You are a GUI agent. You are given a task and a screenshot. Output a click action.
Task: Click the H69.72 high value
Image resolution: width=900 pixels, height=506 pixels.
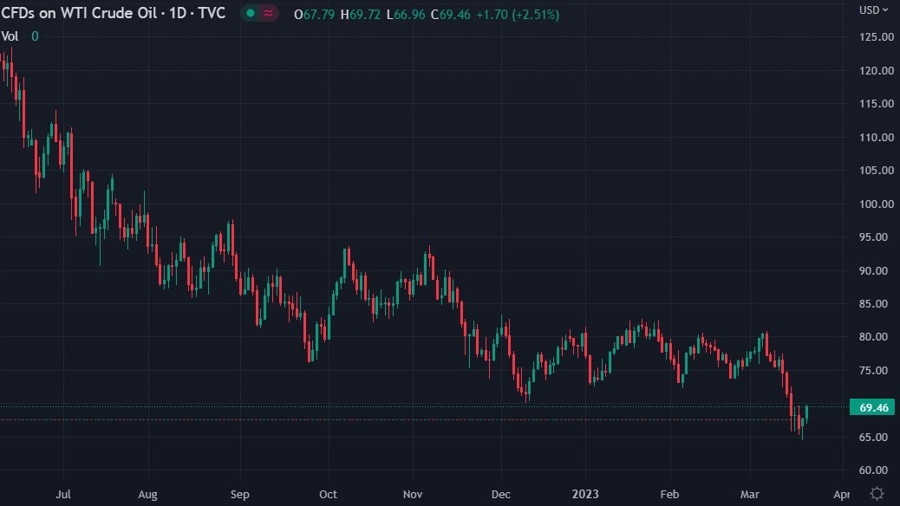point(360,14)
